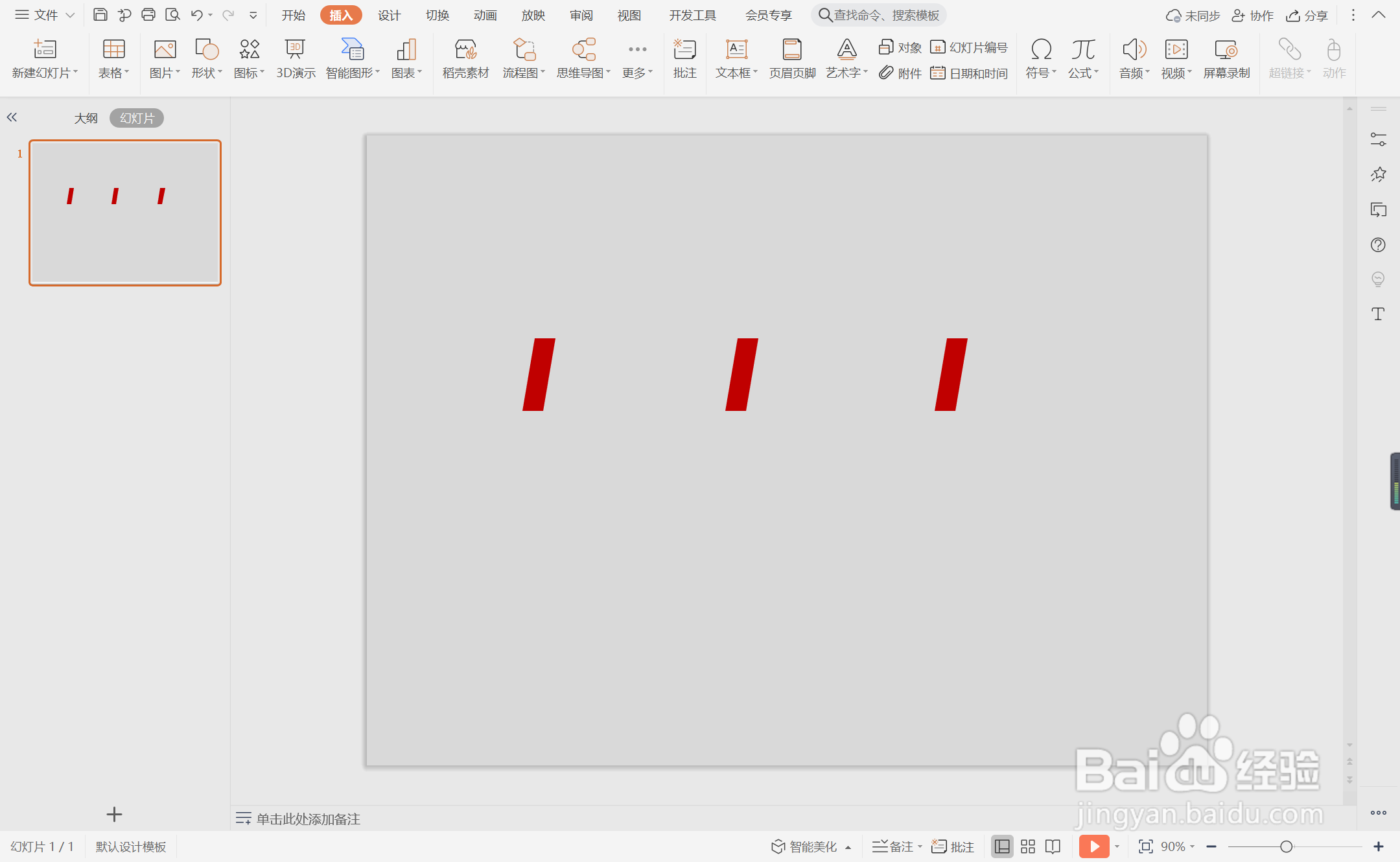
Task: Insert a Formula (公式)
Action: [x=1083, y=58]
